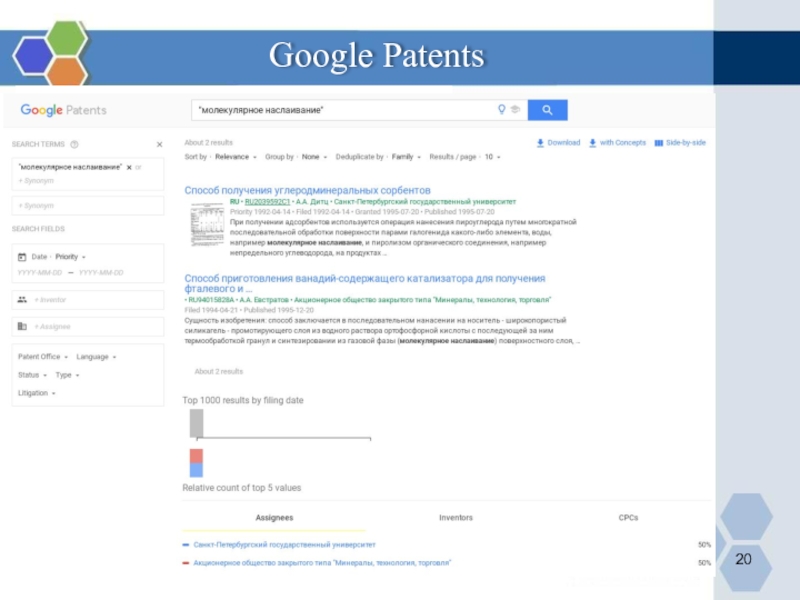The image size is (800, 600).
Task: Open the first result about углеродминеральных сорбентов
Action: click(307, 190)
